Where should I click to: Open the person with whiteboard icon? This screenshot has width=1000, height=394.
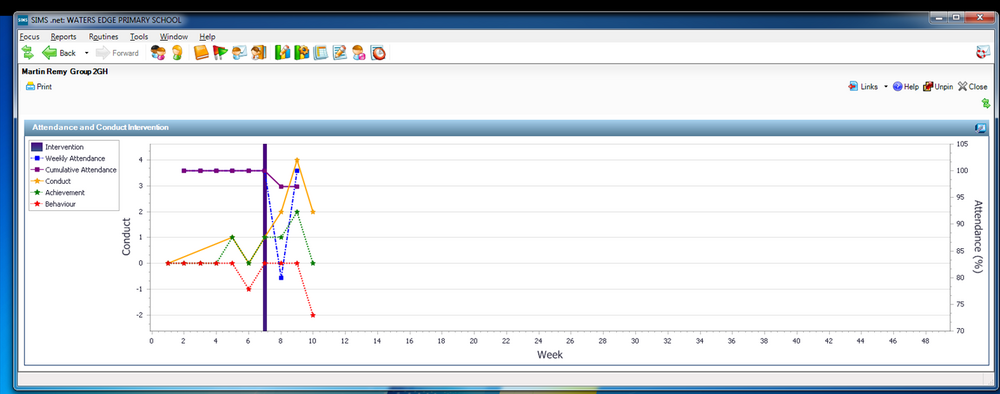pos(240,53)
